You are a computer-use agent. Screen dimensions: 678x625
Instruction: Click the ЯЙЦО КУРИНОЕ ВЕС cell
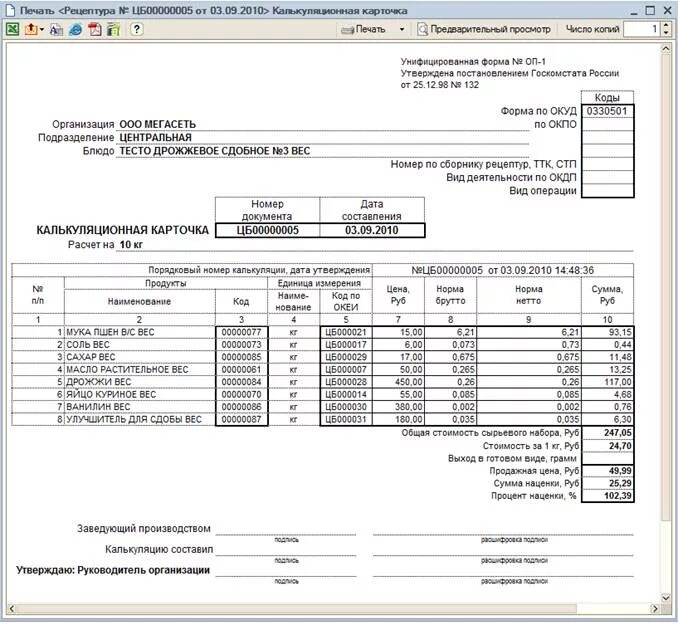[140, 394]
